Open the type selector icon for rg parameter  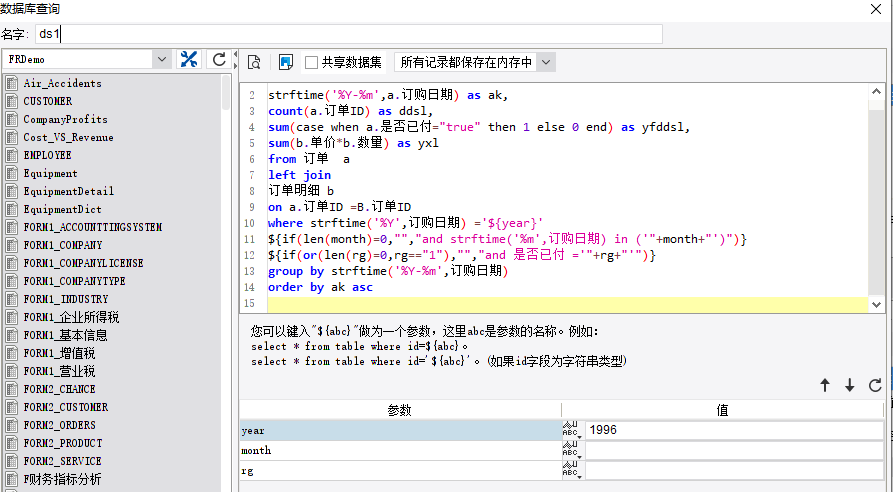pos(572,471)
